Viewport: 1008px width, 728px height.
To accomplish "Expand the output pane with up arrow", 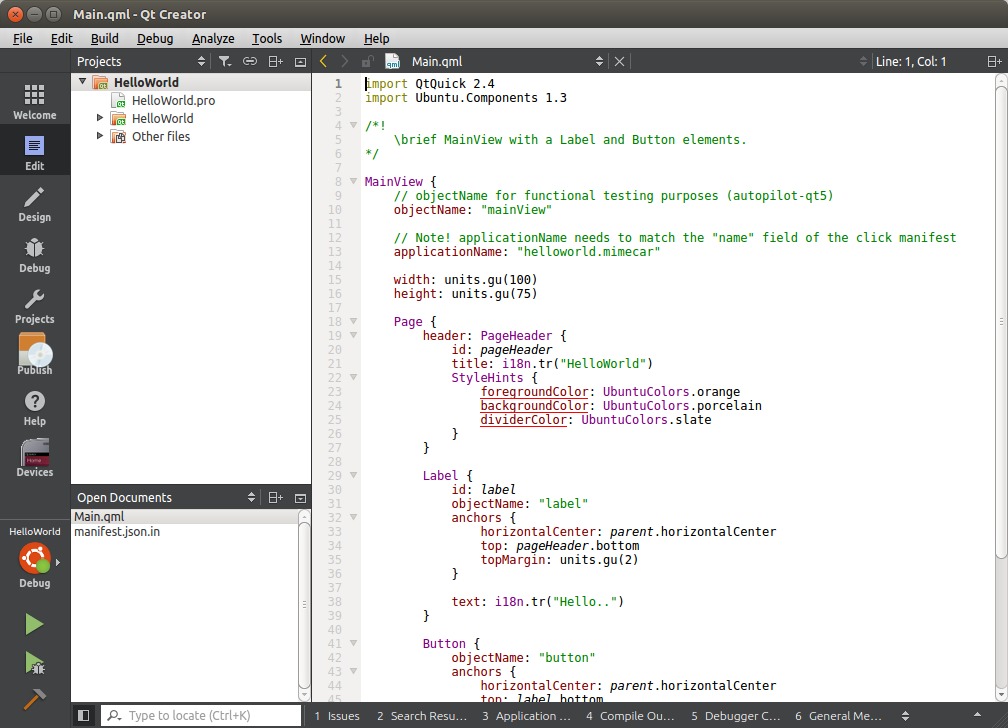I will click(978, 715).
